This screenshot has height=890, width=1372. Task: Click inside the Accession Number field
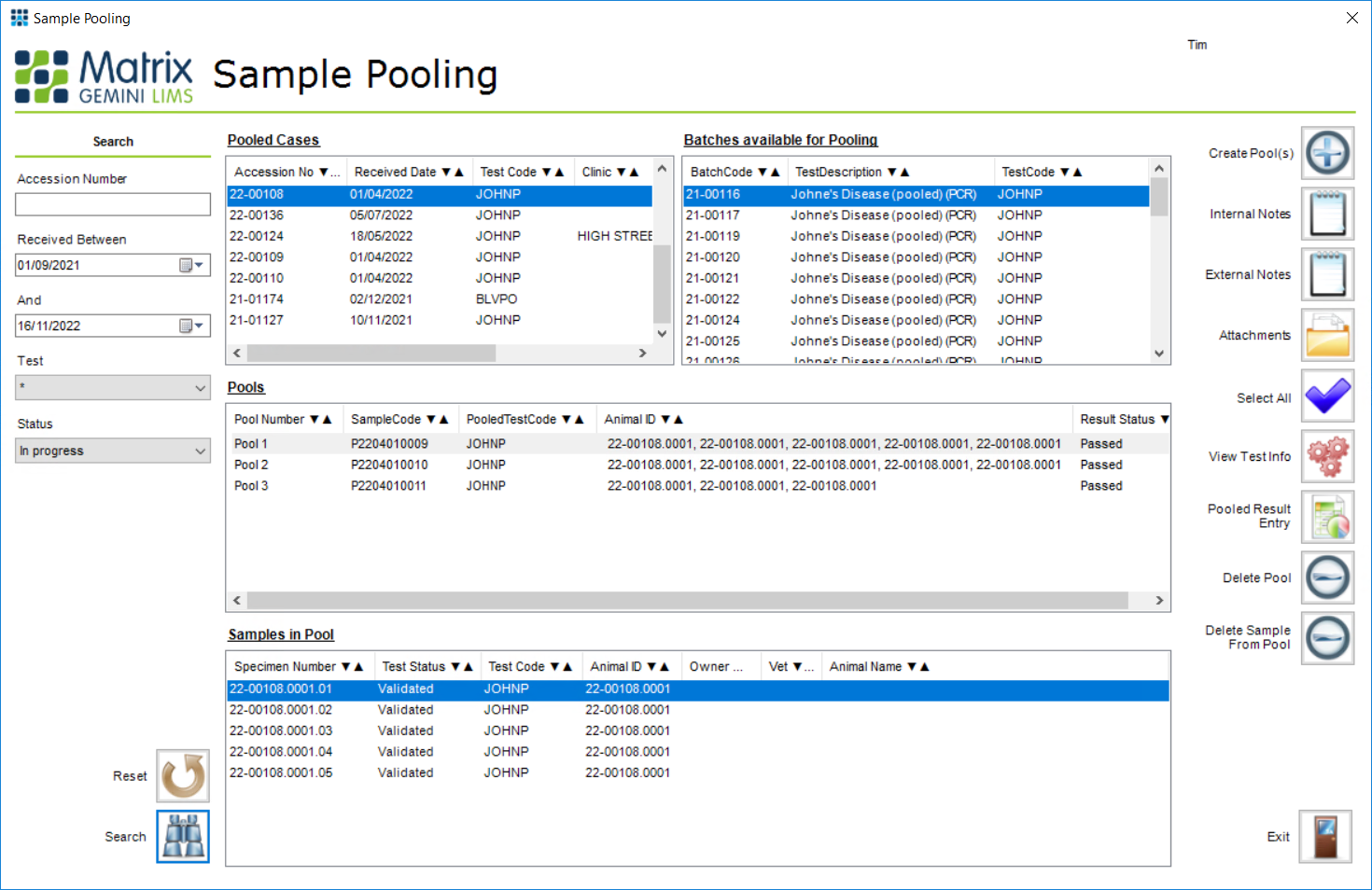[x=112, y=204]
